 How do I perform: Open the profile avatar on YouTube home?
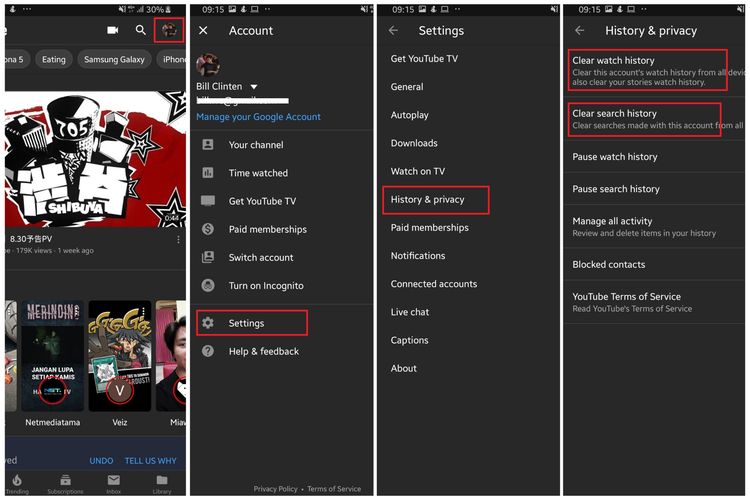(x=169, y=30)
